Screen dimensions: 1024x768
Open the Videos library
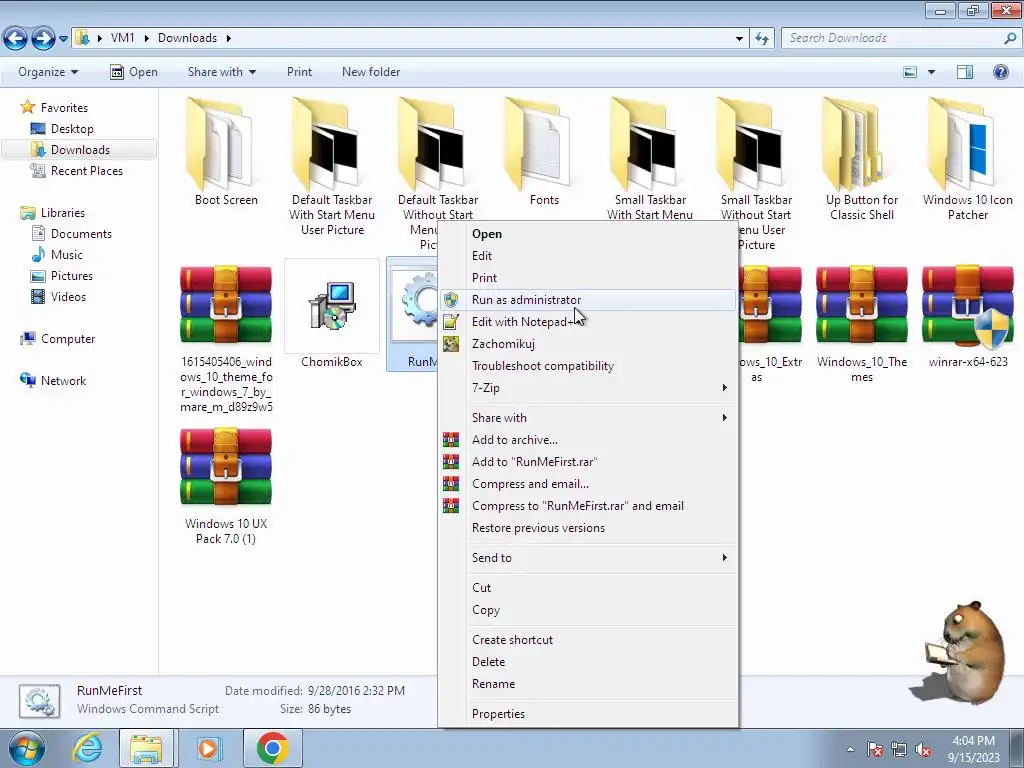(58, 296)
